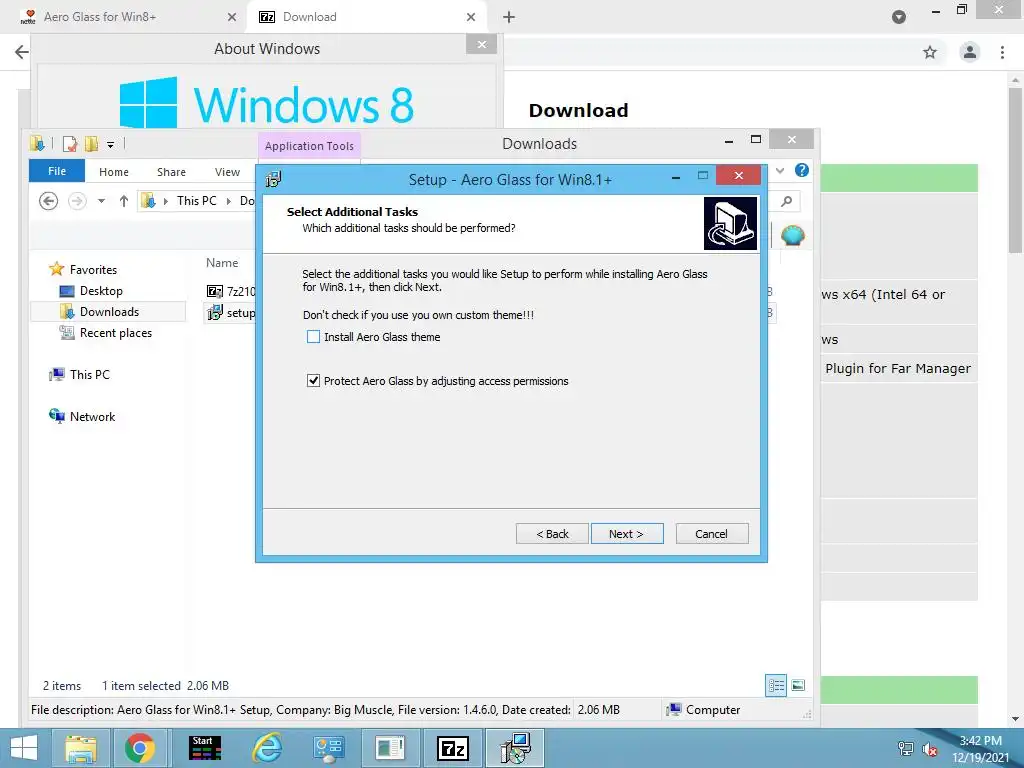The height and width of the screenshot is (768, 1024).
Task: Check the Install Aero Glass theme checkbox
Action: coord(313,337)
